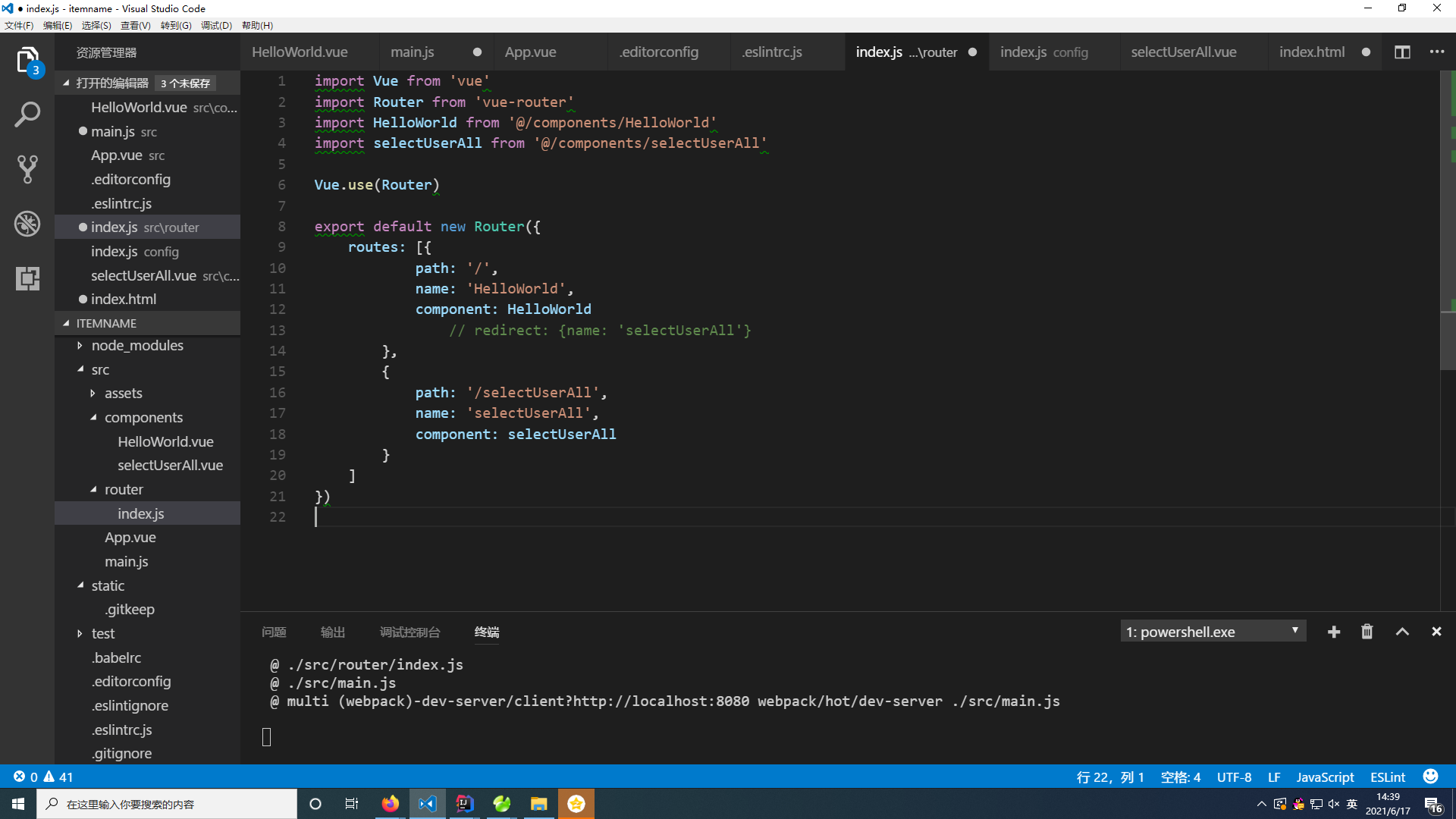Create new terminal with plus icon
Viewport: 1456px width, 819px height.
[1334, 632]
